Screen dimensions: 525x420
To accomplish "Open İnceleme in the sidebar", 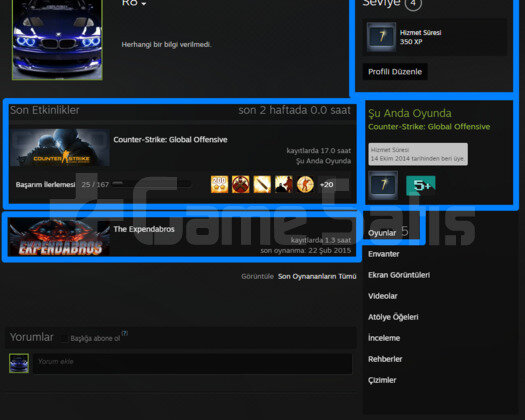I will [x=384, y=338].
